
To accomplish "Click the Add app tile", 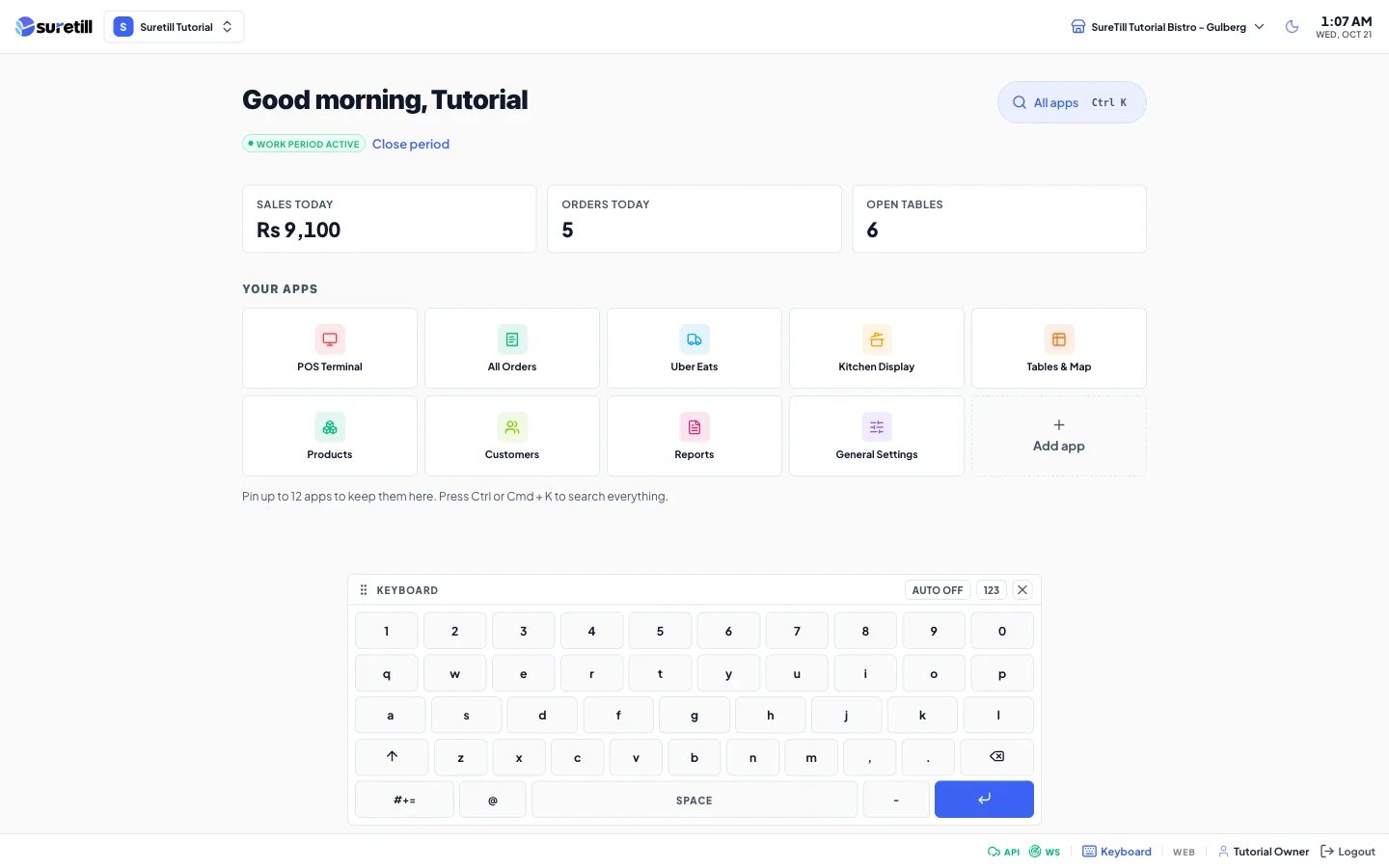I will 1059,436.
